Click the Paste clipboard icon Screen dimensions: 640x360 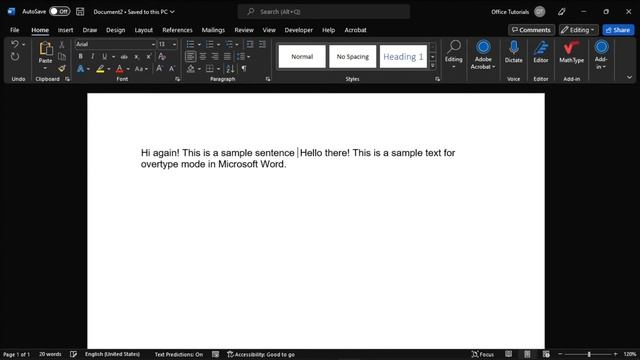(46, 49)
